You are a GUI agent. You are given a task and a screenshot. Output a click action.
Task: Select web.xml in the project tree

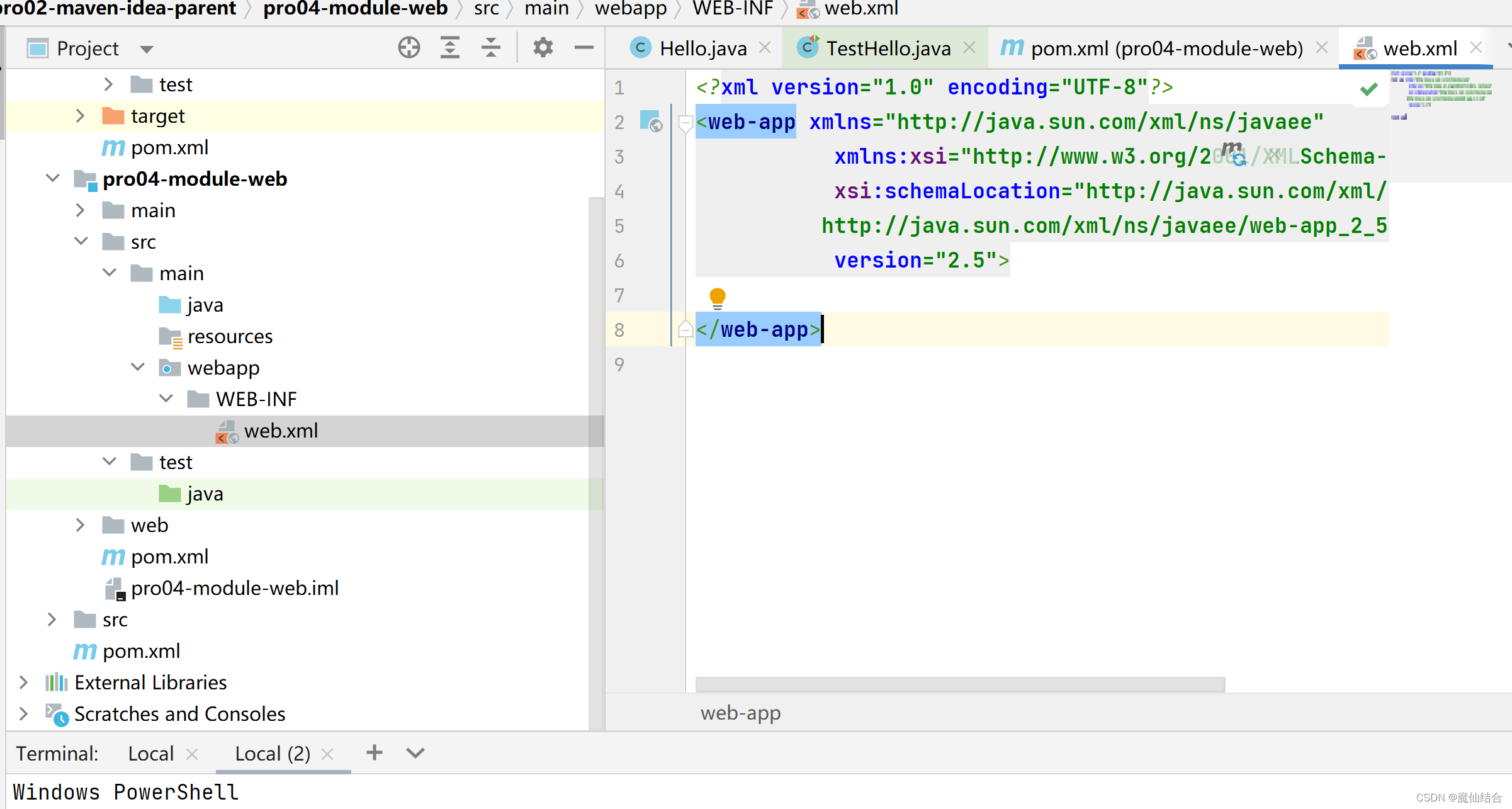click(x=305, y=431)
